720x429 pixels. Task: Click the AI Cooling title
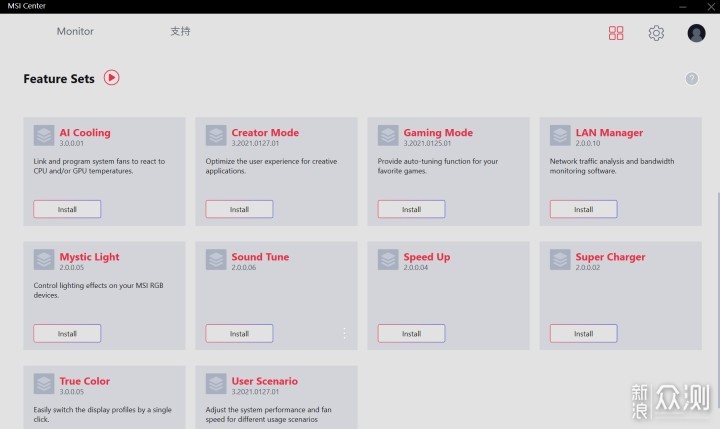85,133
